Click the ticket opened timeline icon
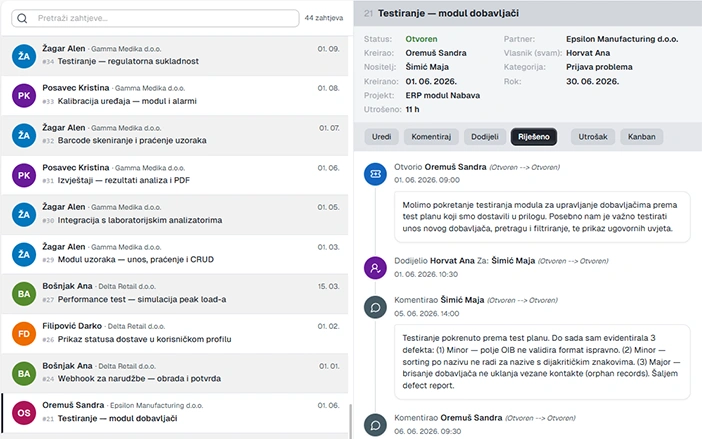The width and height of the screenshot is (702, 439). [375, 173]
